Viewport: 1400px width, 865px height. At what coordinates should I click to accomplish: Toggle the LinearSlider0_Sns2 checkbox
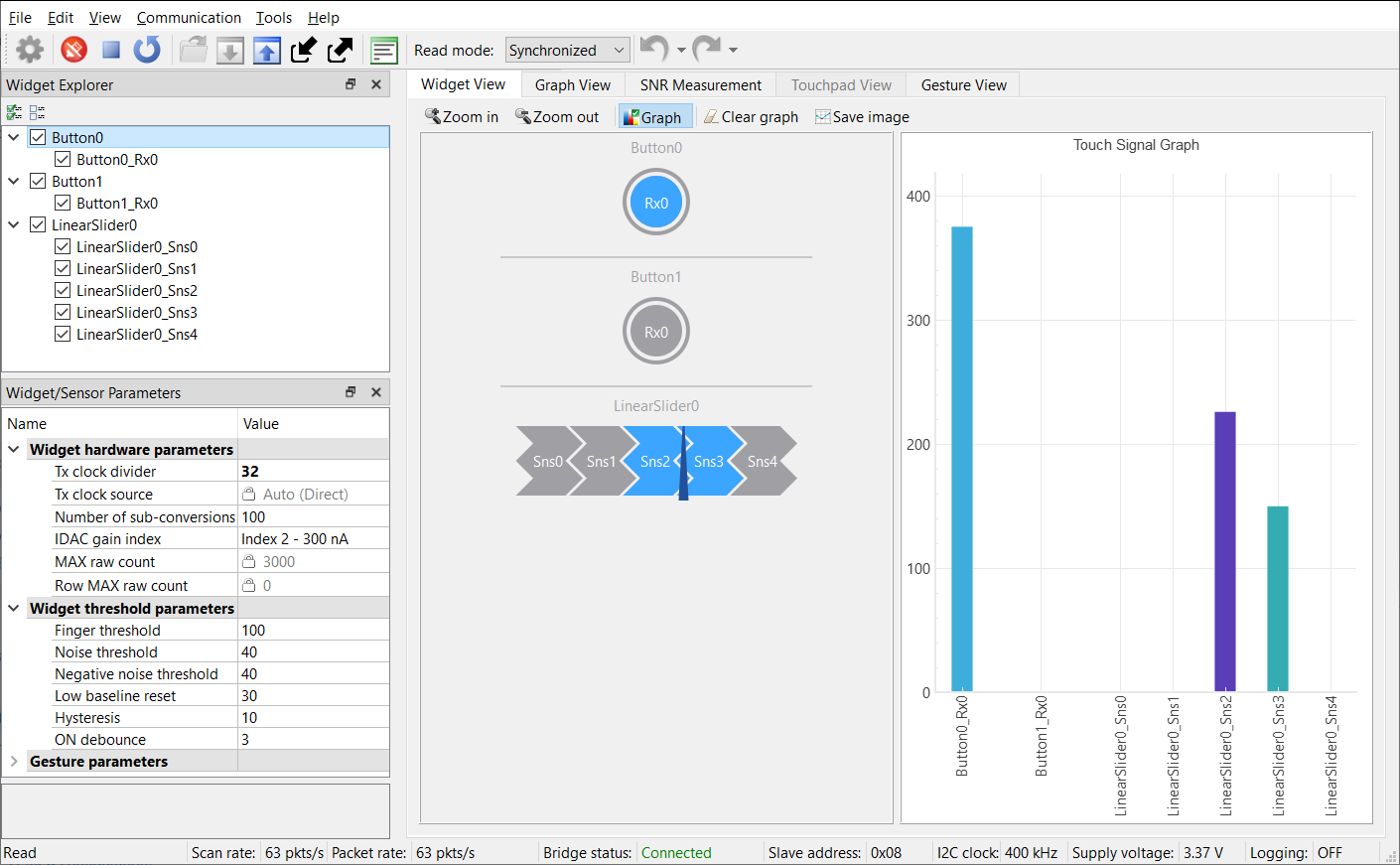[x=63, y=291]
